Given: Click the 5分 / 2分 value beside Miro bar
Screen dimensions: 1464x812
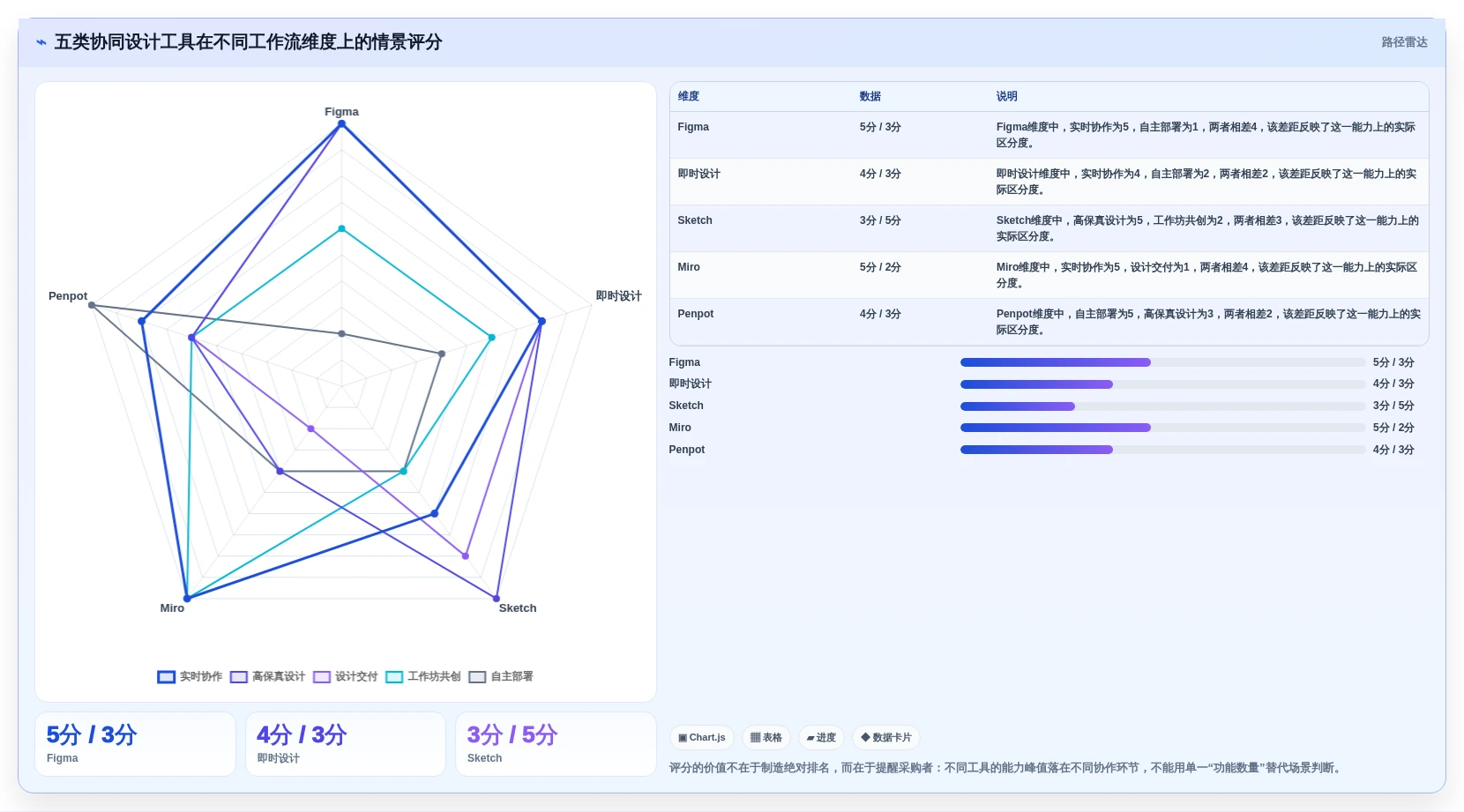Looking at the screenshot, I should [x=1393, y=428].
